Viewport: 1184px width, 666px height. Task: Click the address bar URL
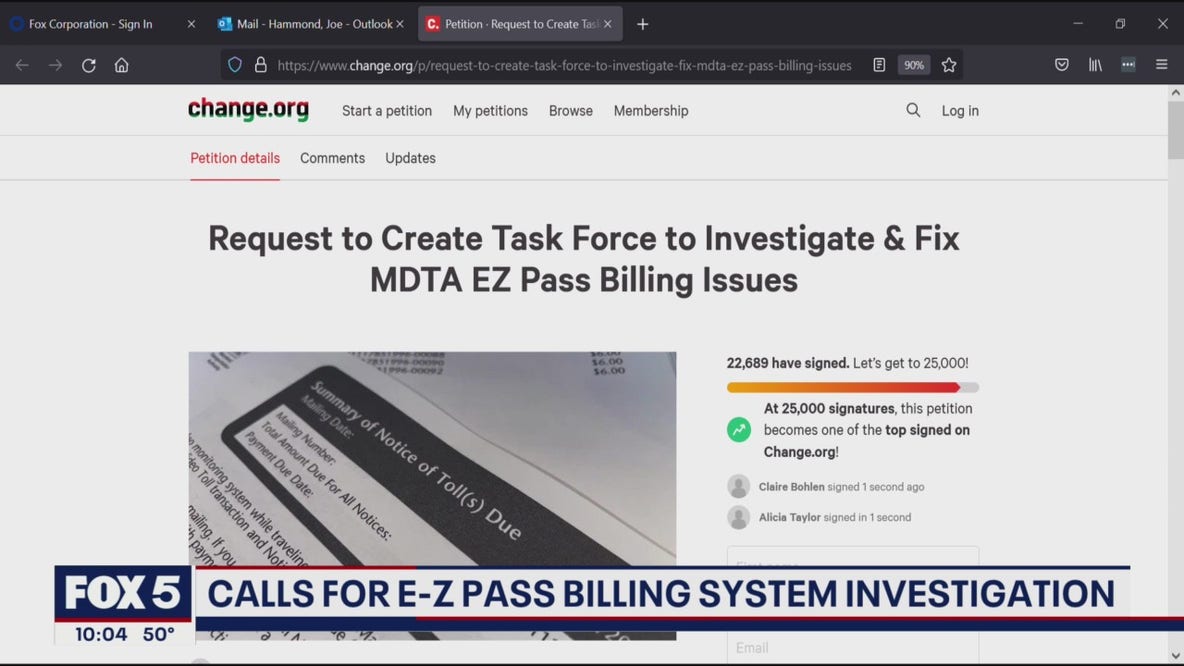tap(564, 66)
